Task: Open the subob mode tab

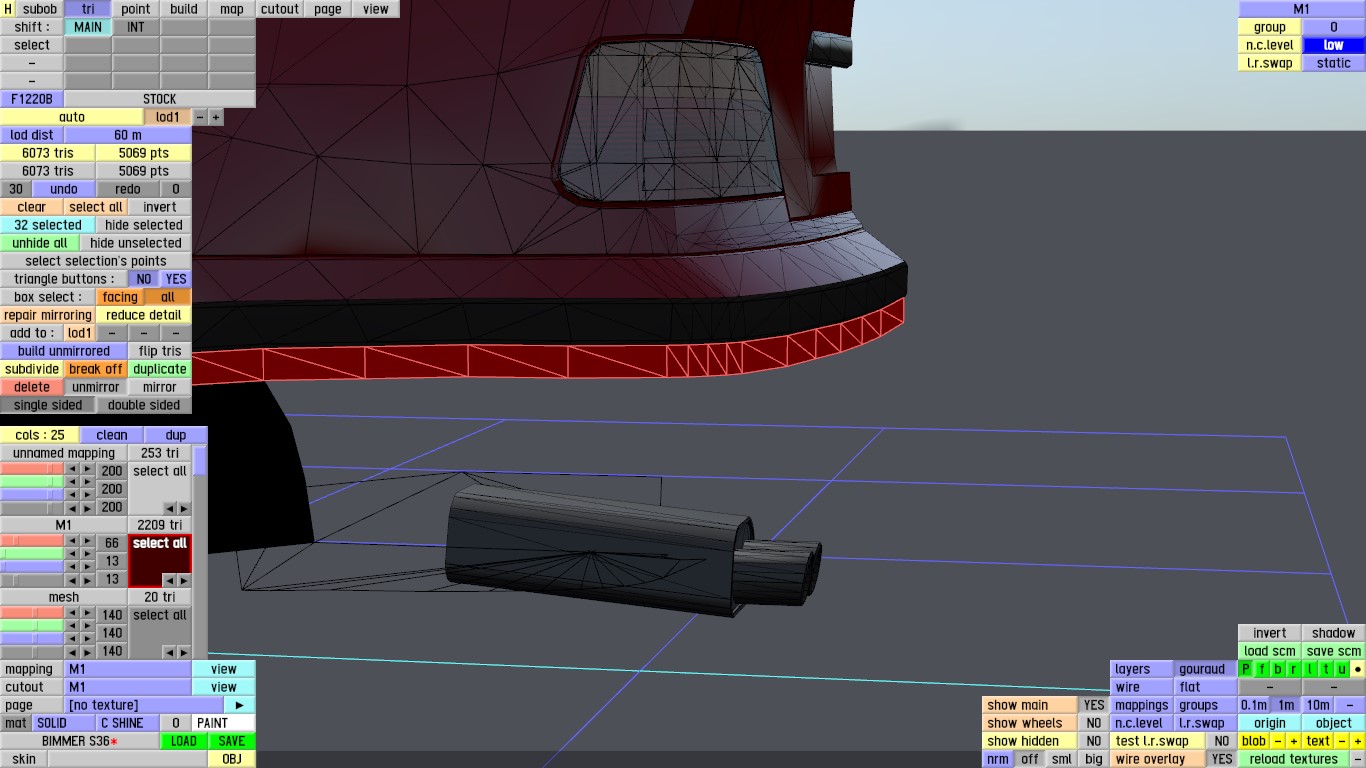Action: click(x=40, y=9)
